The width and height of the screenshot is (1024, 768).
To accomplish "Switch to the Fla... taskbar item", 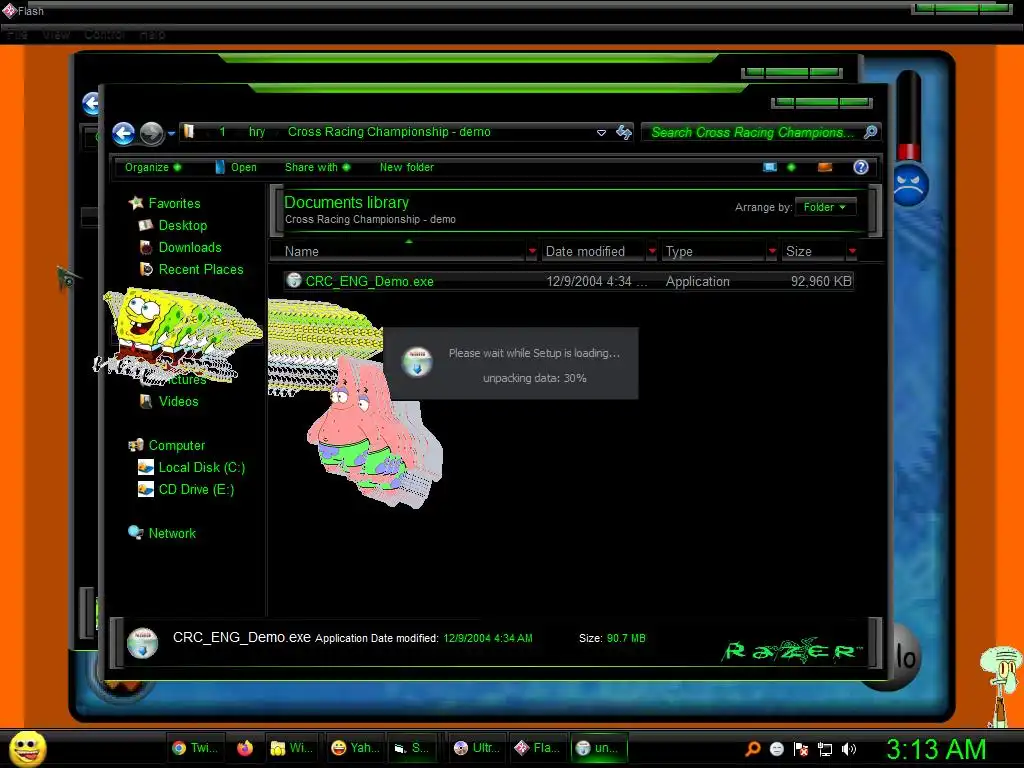I will pyautogui.click(x=538, y=748).
